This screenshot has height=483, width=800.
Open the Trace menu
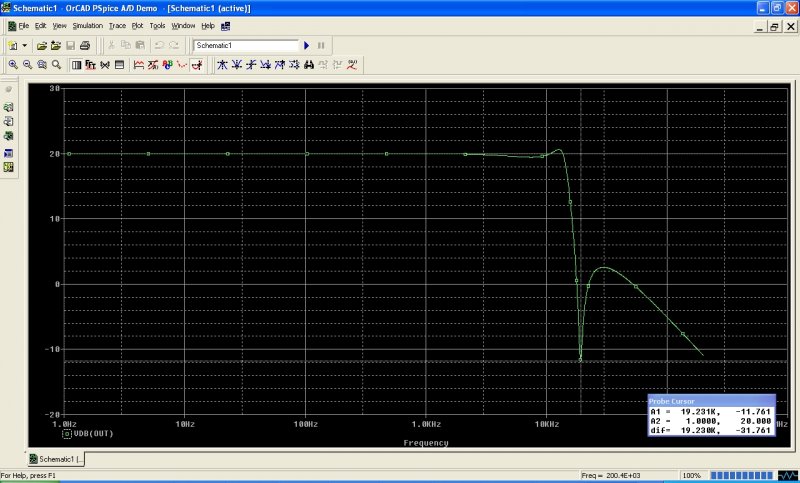pyautogui.click(x=117, y=26)
